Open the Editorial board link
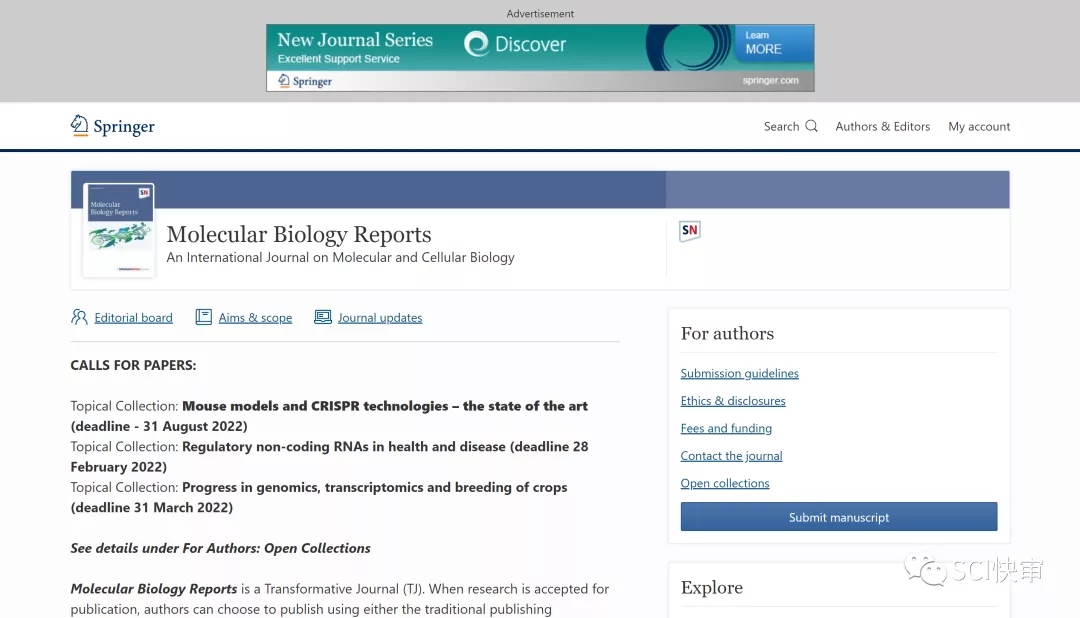Image resolution: width=1080 pixels, height=618 pixels. pos(133,318)
